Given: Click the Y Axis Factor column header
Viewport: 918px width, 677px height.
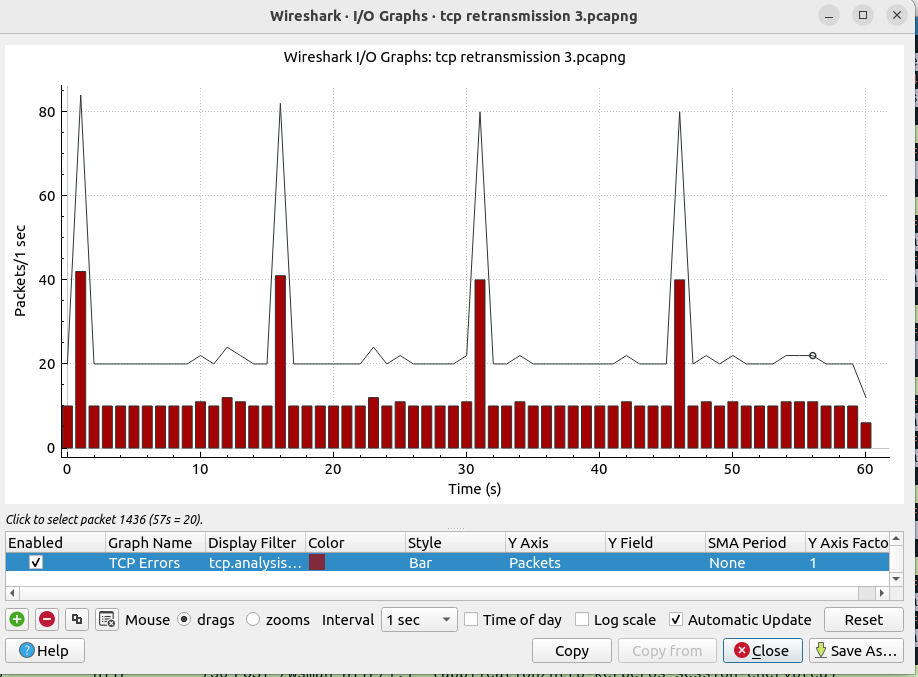Looking at the screenshot, I should (847, 542).
